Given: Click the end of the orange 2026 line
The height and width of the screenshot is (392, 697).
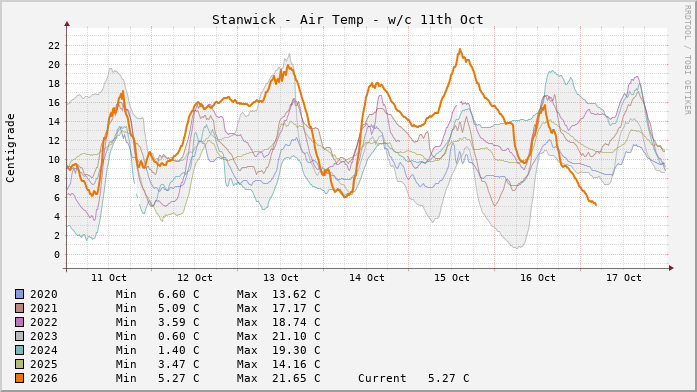Looking at the screenshot, I should click(x=596, y=204).
